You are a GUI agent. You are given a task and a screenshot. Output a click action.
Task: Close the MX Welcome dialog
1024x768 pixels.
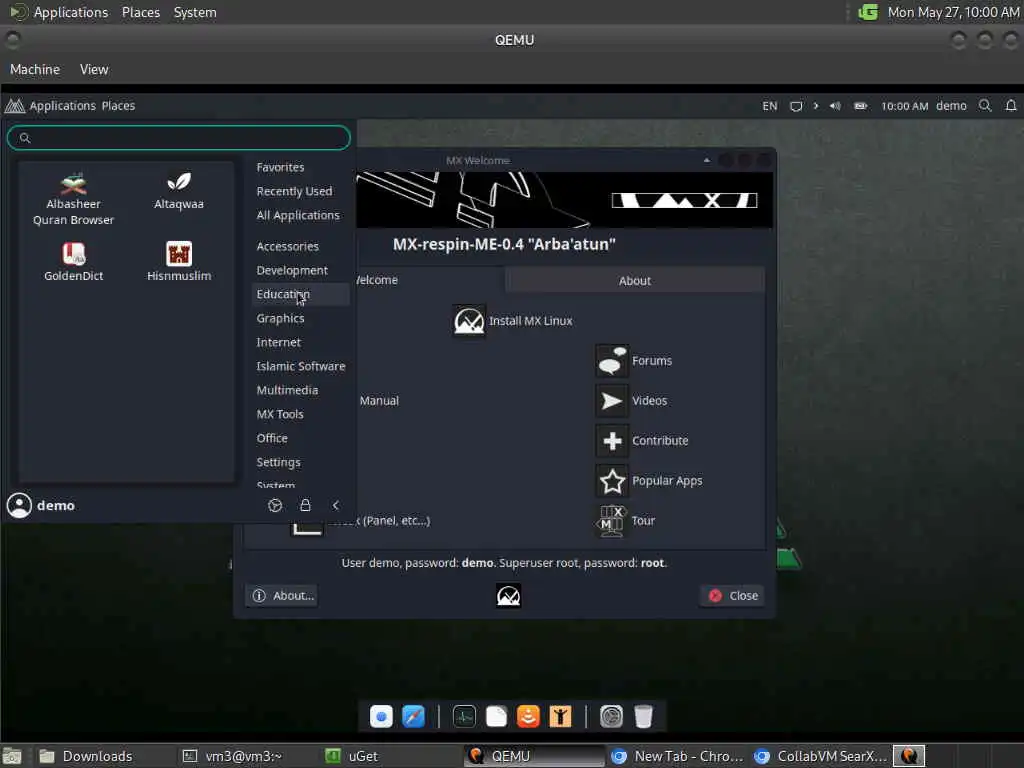tap(733, 595)
